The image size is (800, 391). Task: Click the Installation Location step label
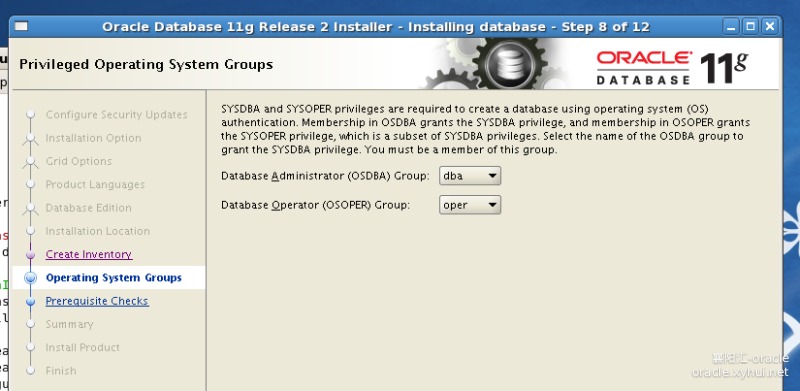[x=97, y=231]
